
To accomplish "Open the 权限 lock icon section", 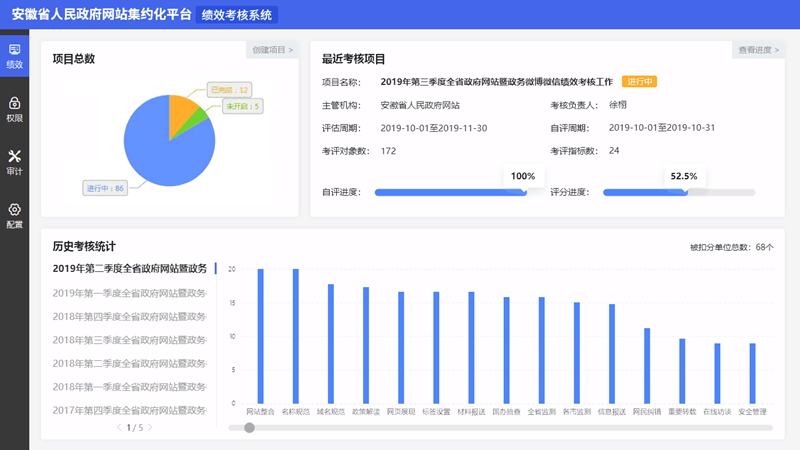I will click(x=14, y=110).
